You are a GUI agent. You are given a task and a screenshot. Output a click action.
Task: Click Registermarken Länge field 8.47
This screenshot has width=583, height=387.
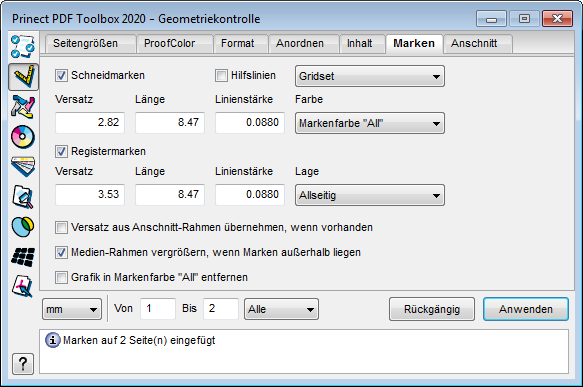pyautogui.click(x=170, y=195)
